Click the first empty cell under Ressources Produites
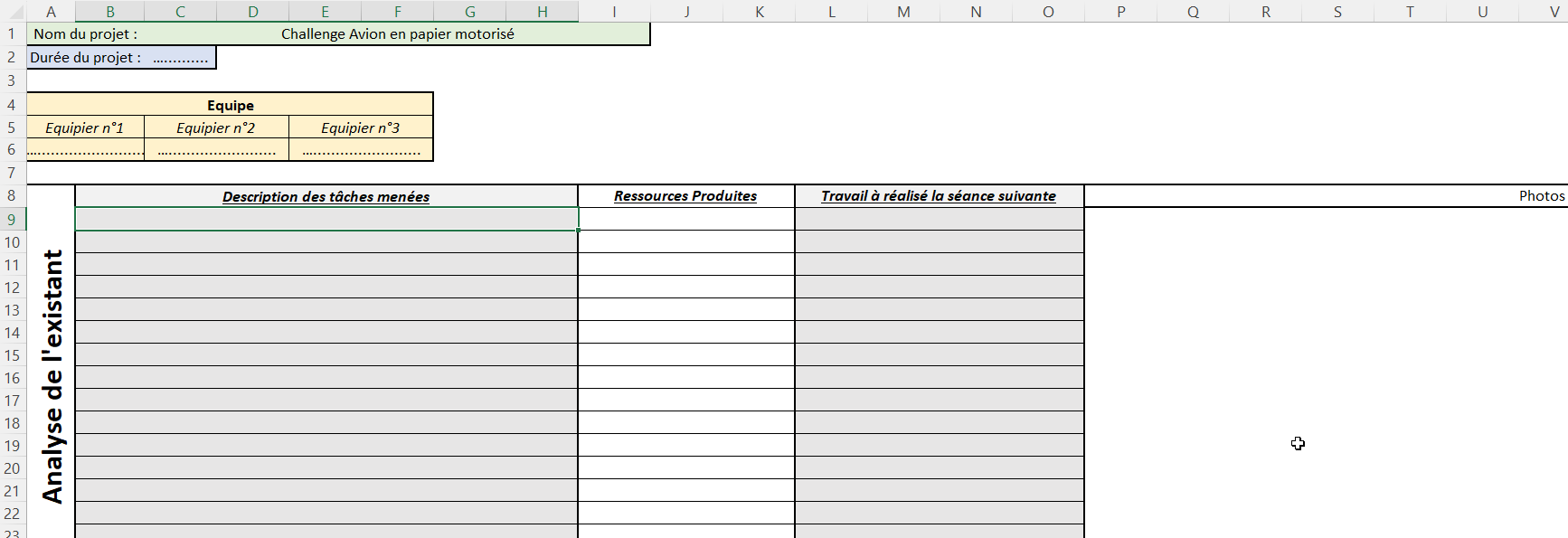This screenshot has width=1568, height=538. [x=685, y=219]
